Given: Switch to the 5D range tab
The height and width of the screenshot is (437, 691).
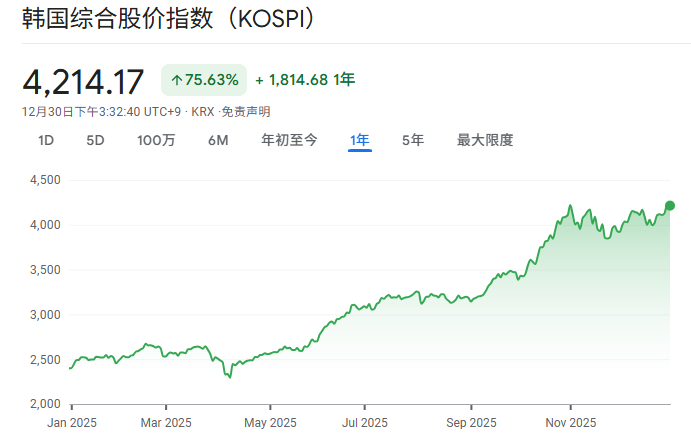Looking at the screenshot, I should tap(95, 141).
